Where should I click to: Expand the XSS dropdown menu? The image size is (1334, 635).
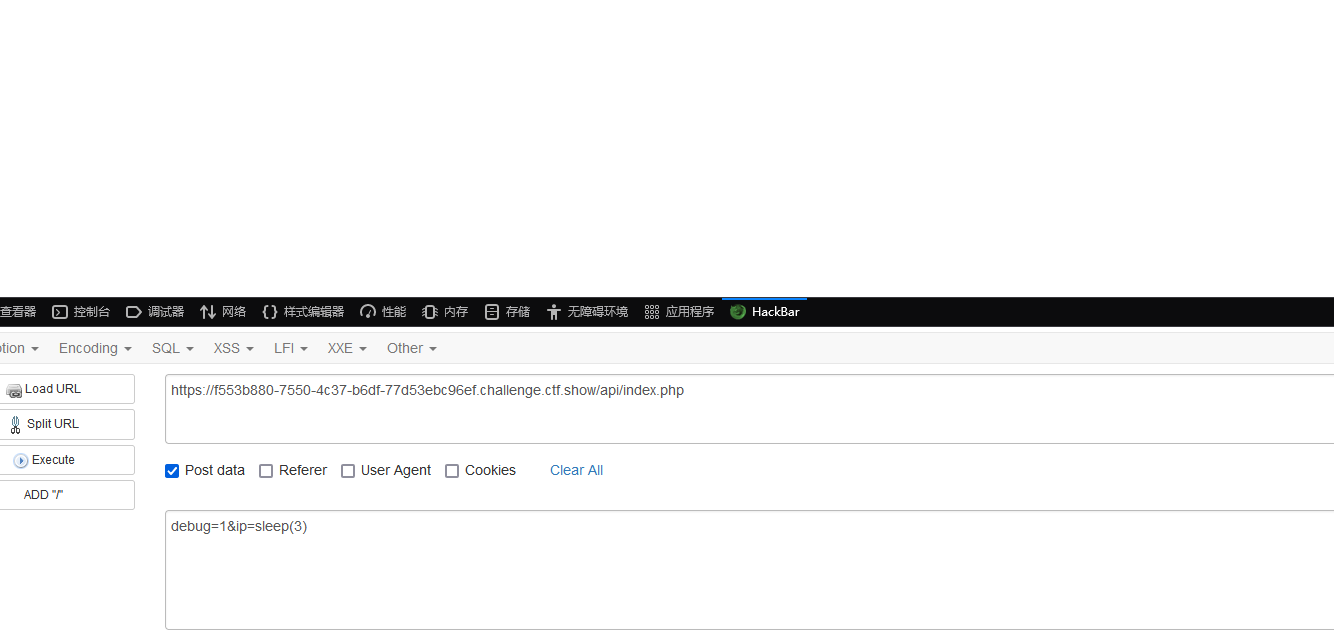click(x=234, y=348)
